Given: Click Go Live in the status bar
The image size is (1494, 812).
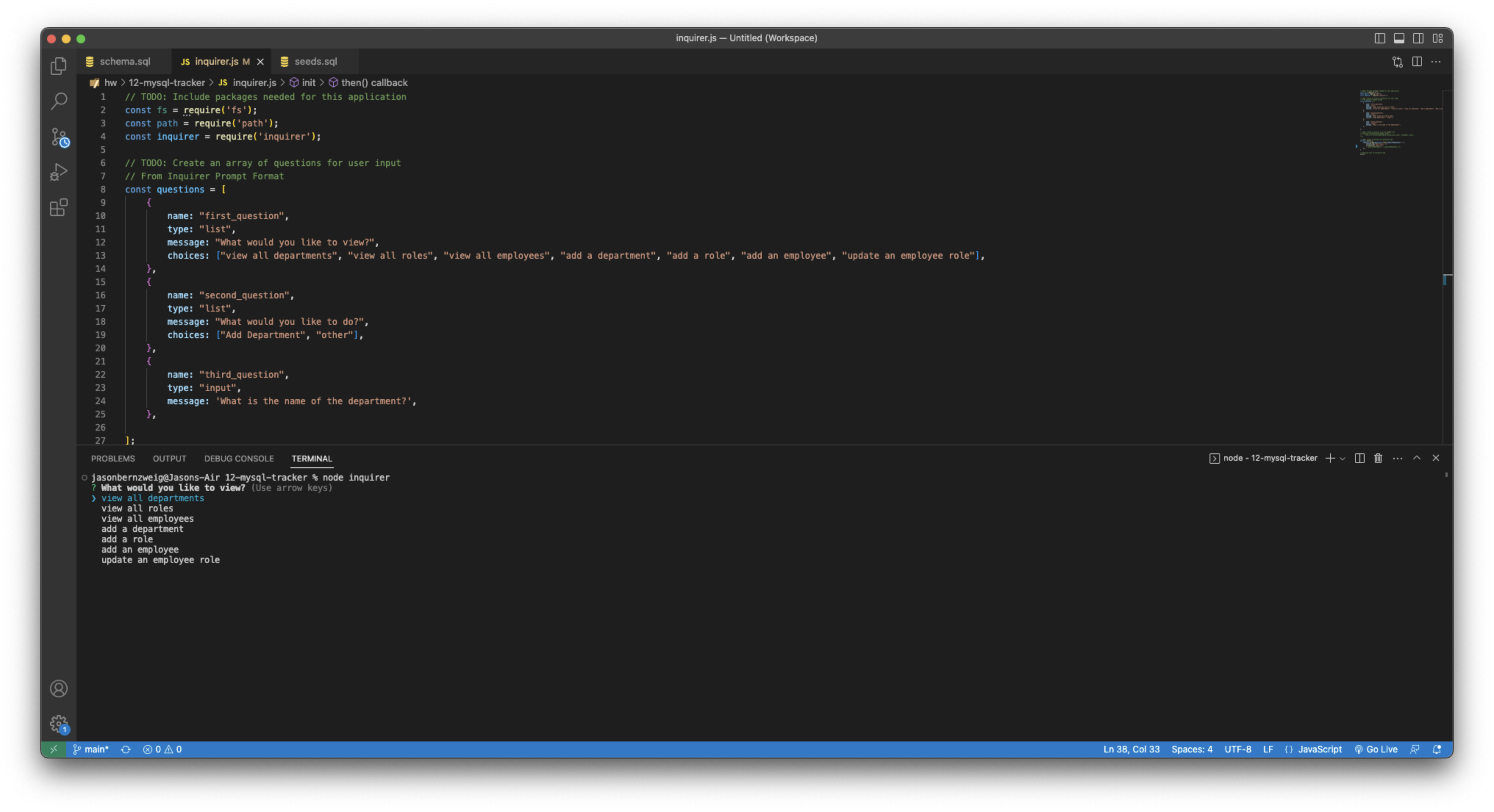Looking at the screenshot, I should click(1377, 749).
